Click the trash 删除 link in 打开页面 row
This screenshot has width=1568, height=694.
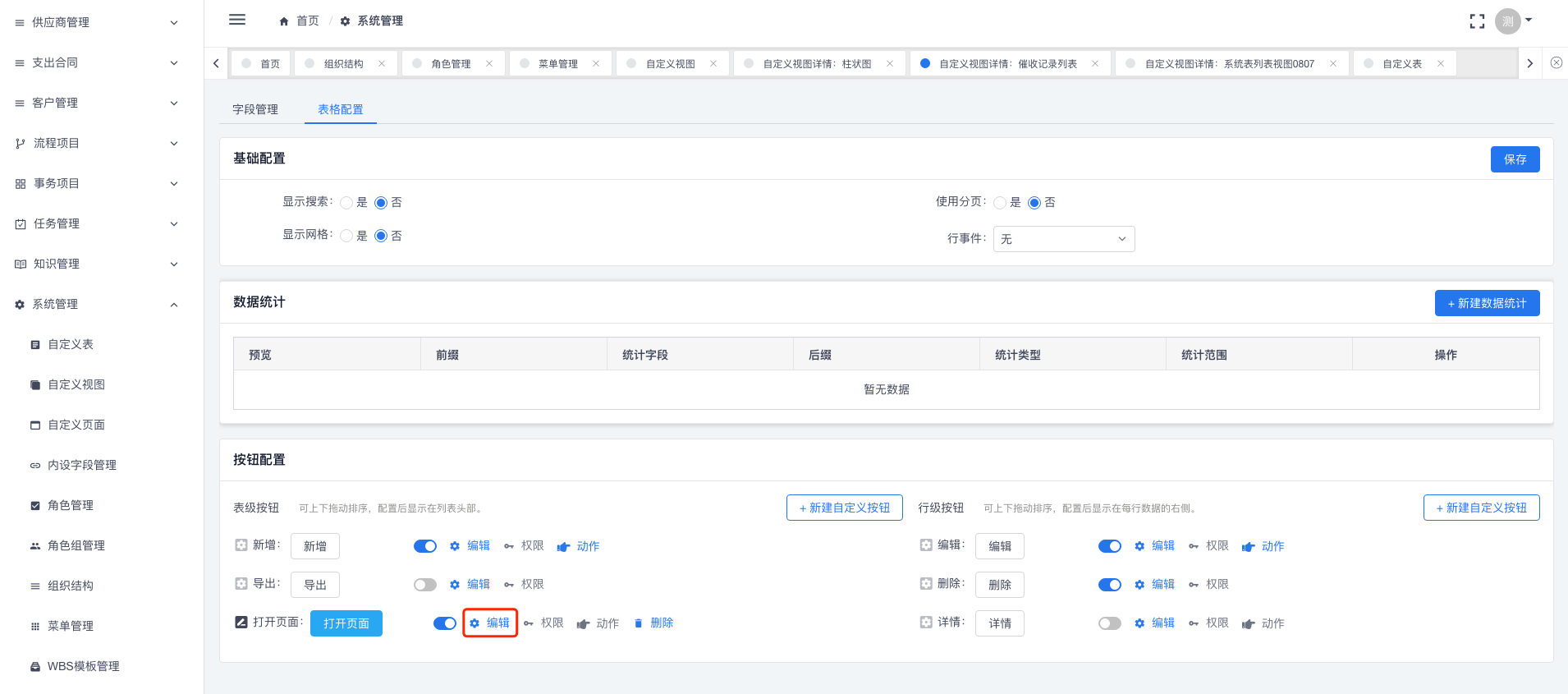(653, 623)
